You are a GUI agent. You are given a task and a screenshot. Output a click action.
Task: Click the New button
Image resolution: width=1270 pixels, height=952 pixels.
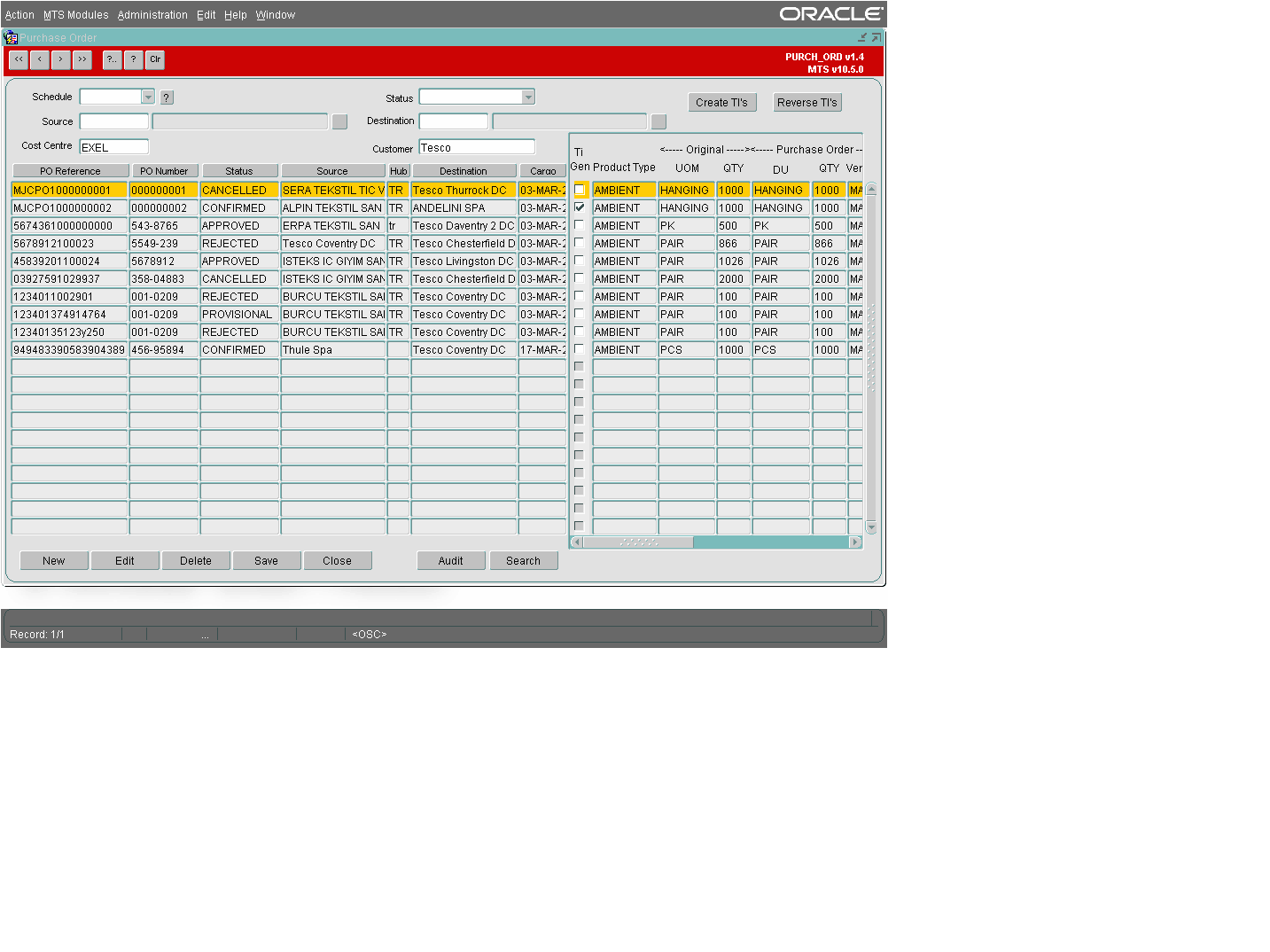pos(54,561)
